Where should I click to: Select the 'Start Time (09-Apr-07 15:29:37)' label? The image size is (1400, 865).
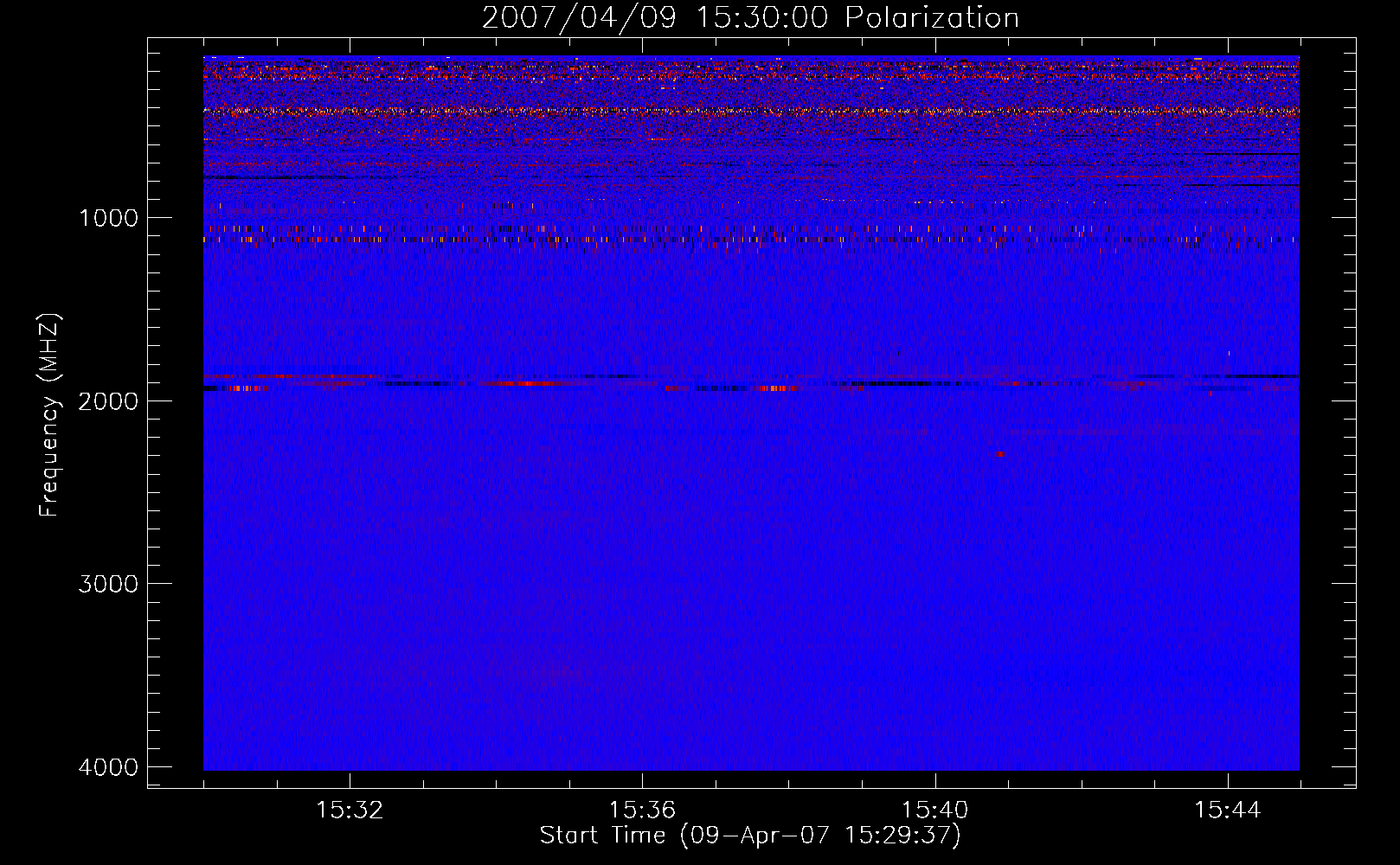point(750,836)
